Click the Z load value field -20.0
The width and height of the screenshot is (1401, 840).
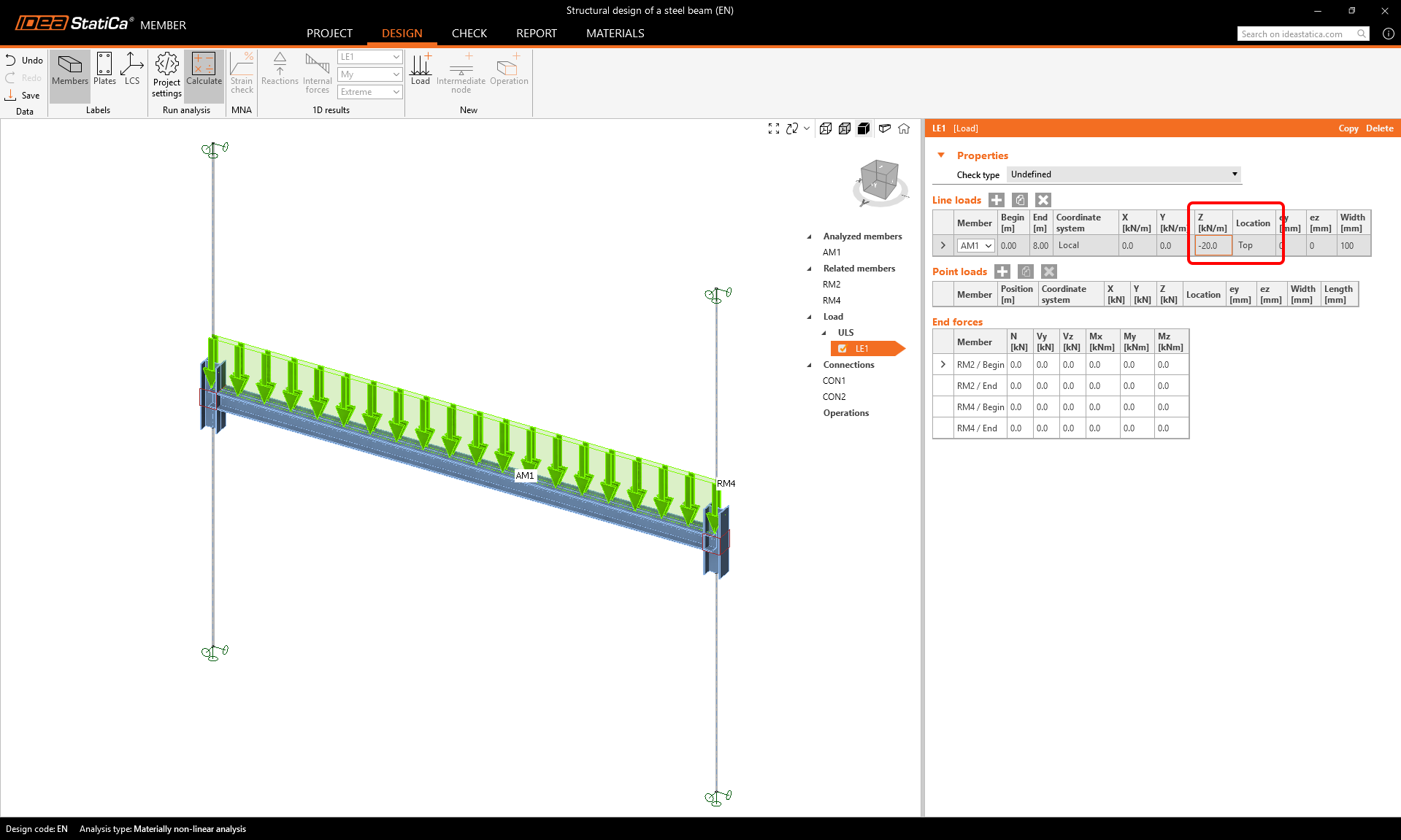[x=1212, y=246]
